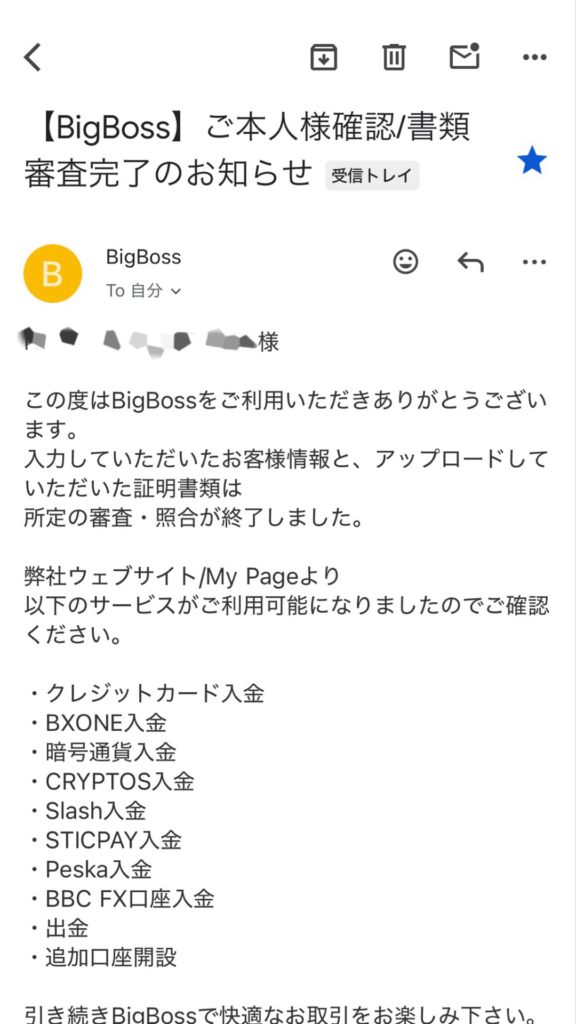Reply using the curved arrow icon
576x1024 pixels.
(x=470, y=262)
